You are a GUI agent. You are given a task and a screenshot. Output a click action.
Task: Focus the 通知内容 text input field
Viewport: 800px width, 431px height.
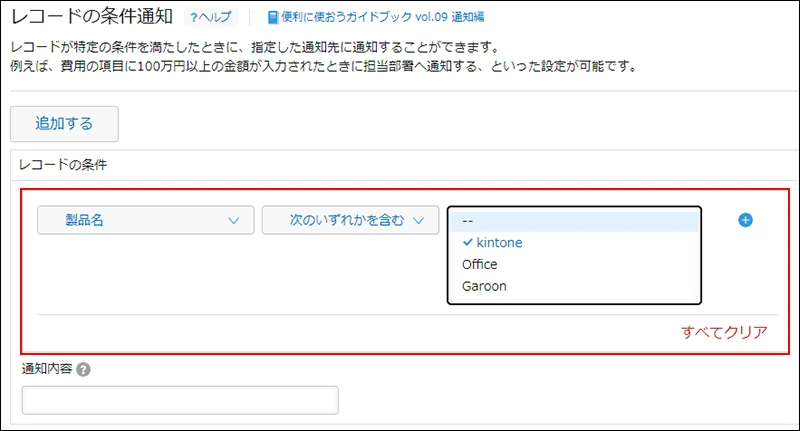click(x=180, y=400)
